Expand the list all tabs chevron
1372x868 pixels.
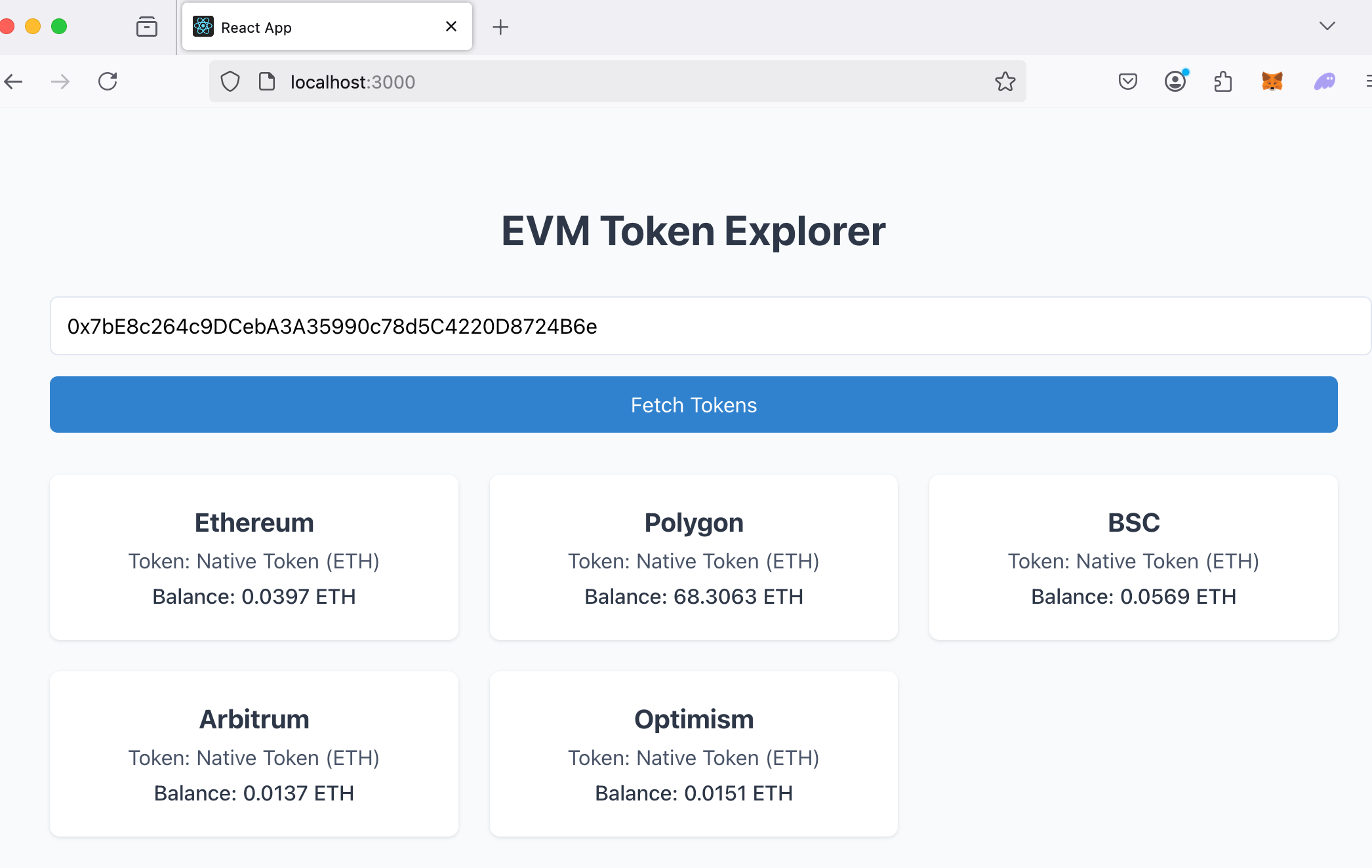click(x=1327, y=26)
